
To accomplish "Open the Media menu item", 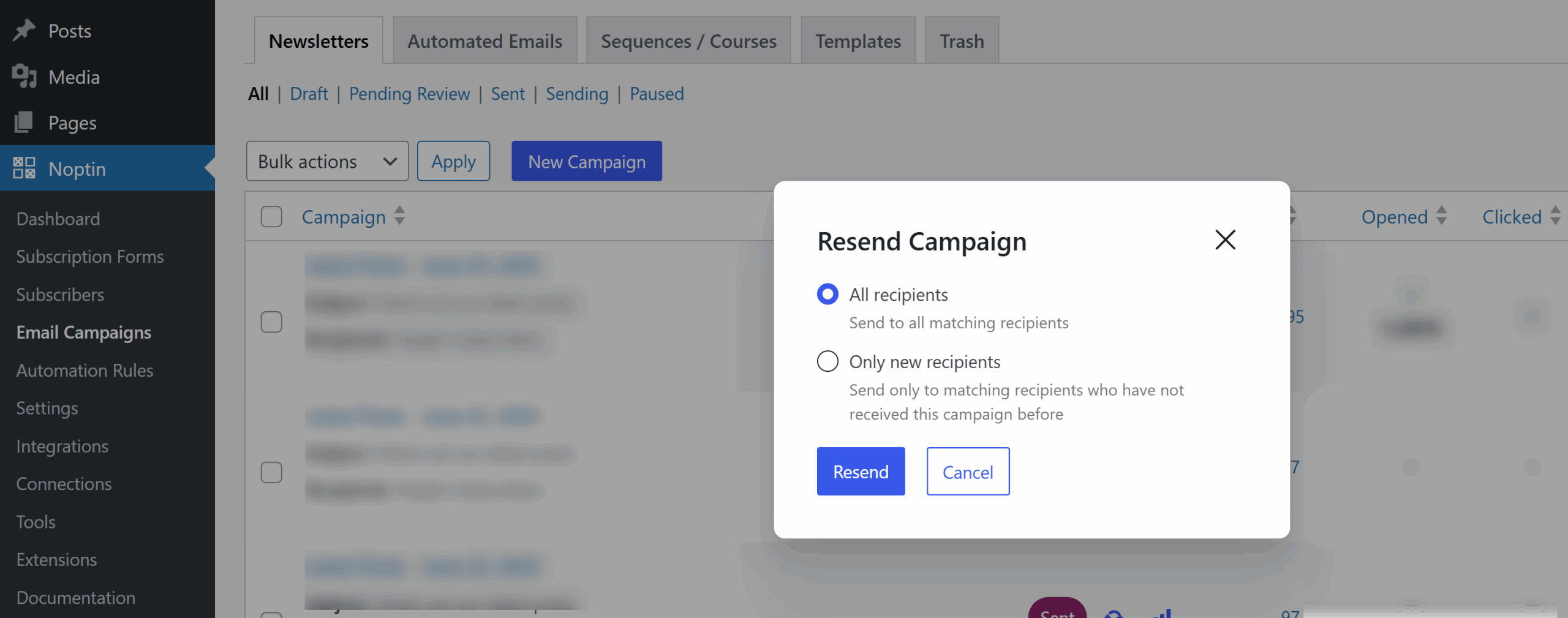I will coord(107,77).
